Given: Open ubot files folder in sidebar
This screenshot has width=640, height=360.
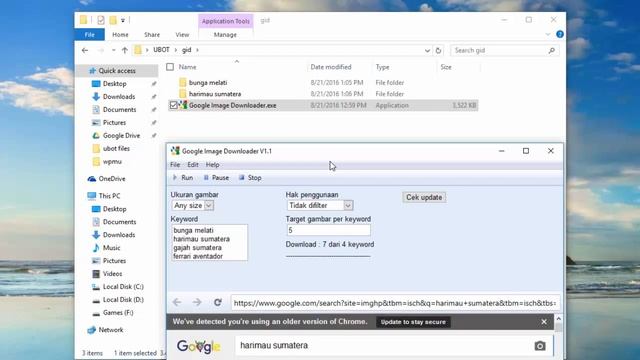Looking at the screenshot, I should (116, 149).
